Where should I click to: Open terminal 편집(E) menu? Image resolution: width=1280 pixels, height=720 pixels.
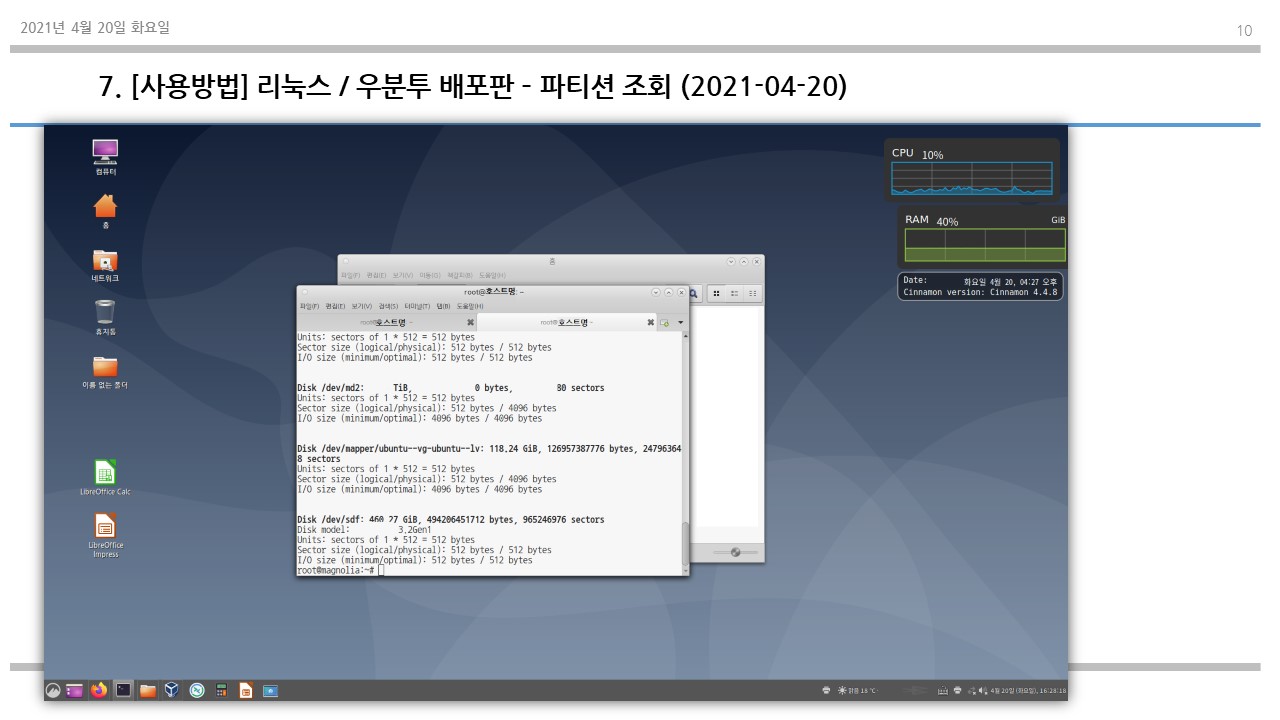pyautogui.click(x=335, y=306)
